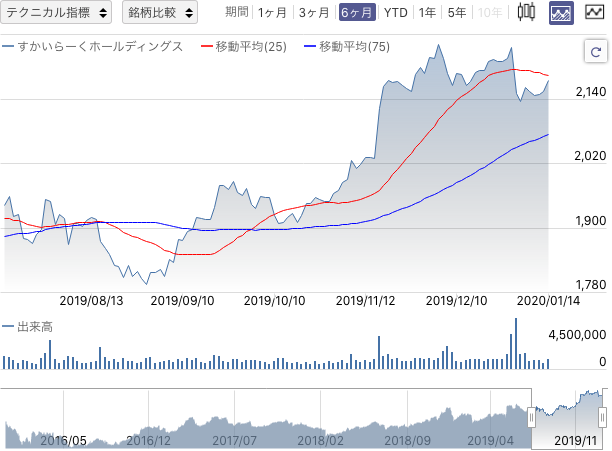
Task: Select the 5年 period
Action: click(457, 12)
